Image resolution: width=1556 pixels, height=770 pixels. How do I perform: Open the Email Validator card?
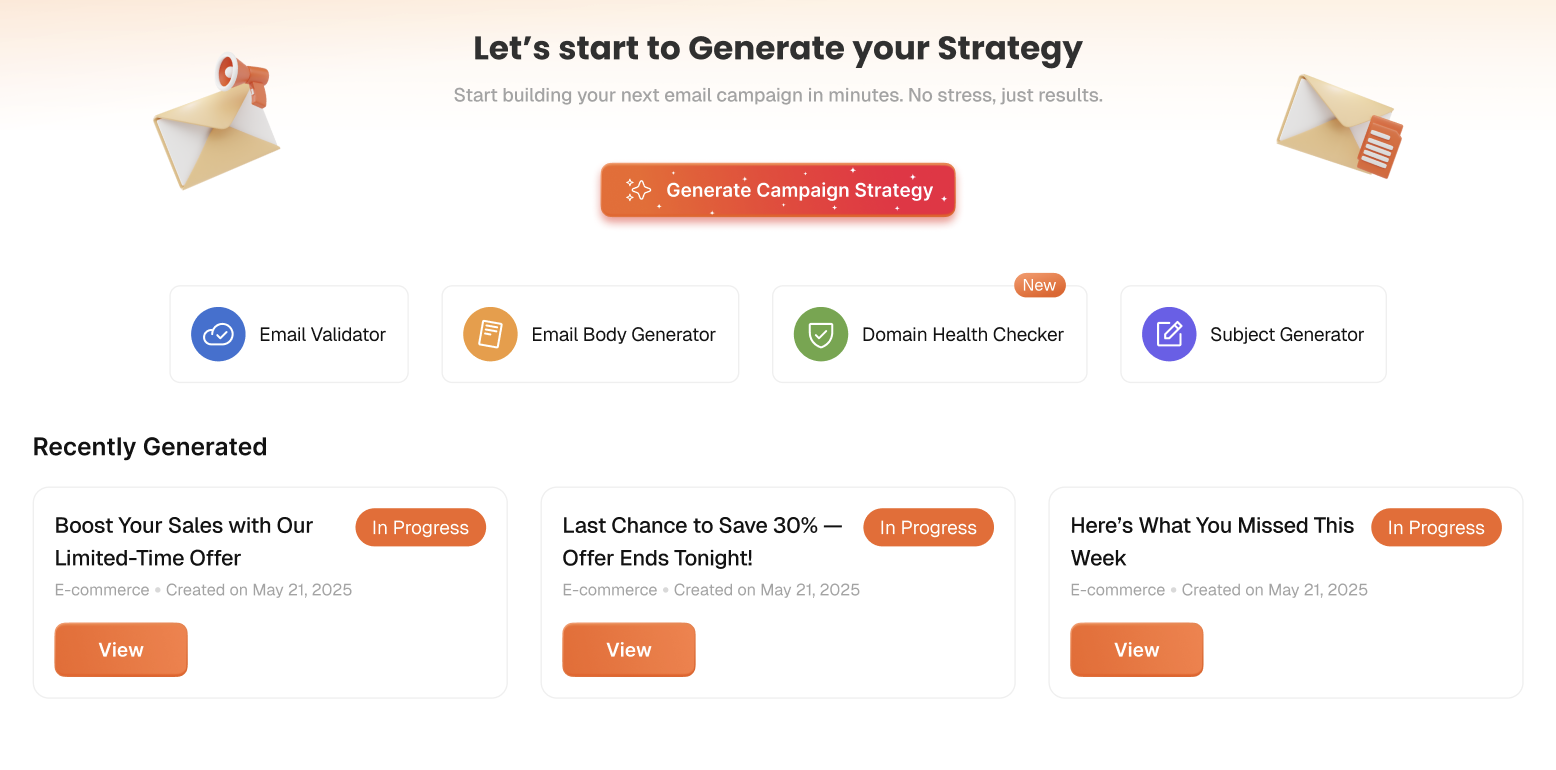coord(289,334)
